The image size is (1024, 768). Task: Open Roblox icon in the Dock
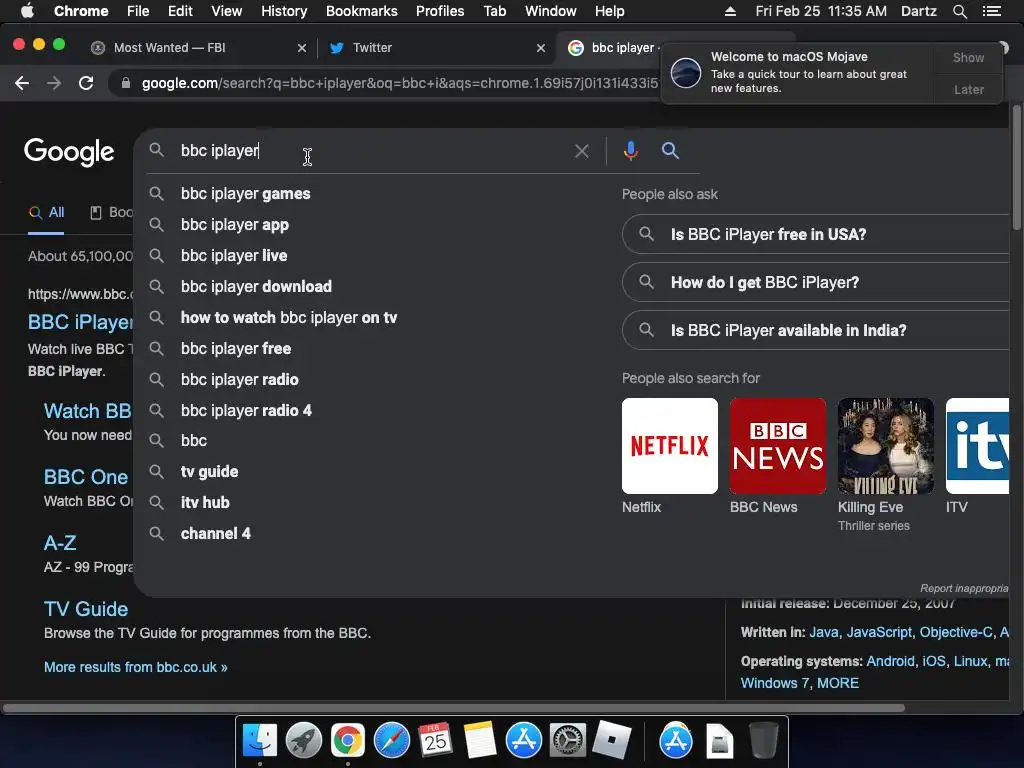coord(612,741)
